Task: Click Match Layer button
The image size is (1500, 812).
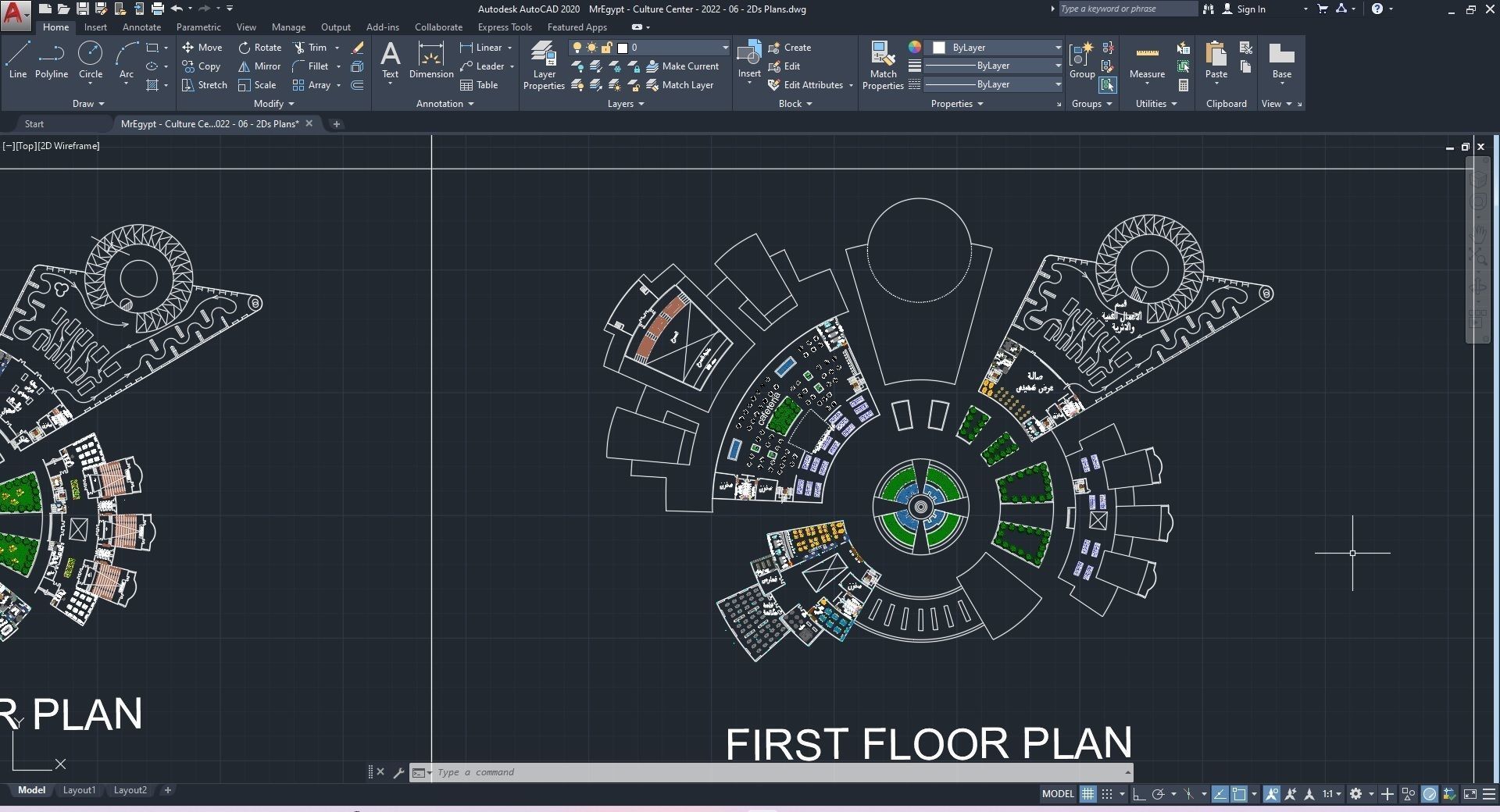Action: pos(680,85)
